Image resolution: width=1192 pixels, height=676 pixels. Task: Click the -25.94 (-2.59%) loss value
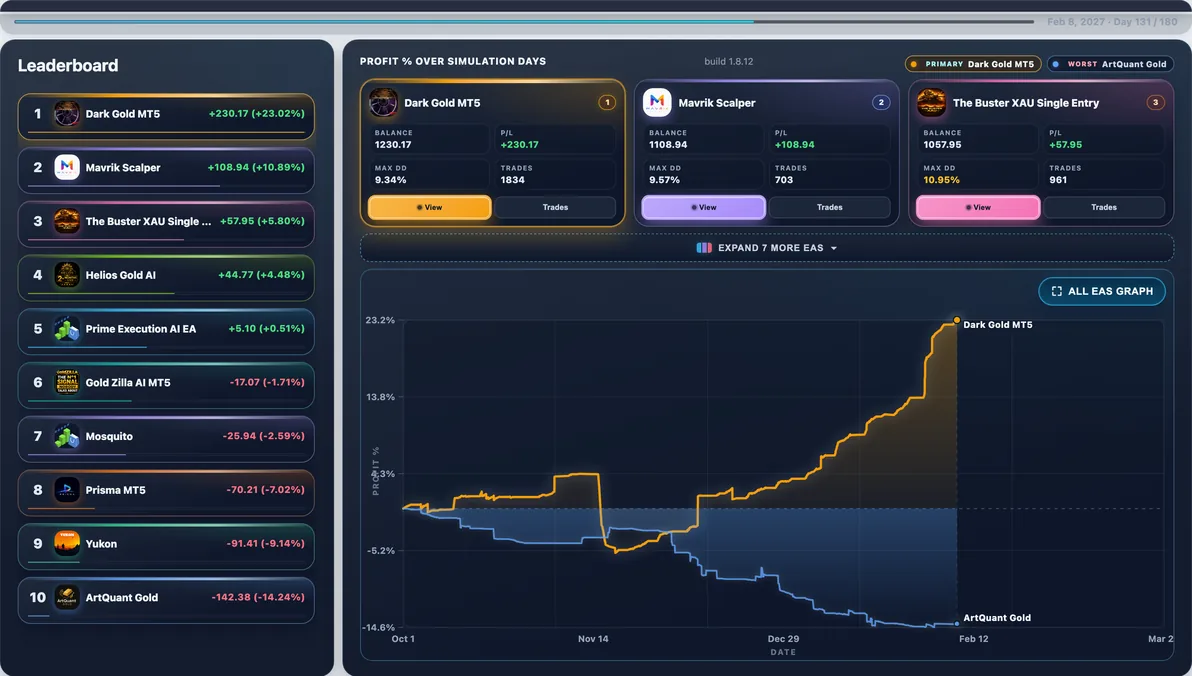(264, 436)
